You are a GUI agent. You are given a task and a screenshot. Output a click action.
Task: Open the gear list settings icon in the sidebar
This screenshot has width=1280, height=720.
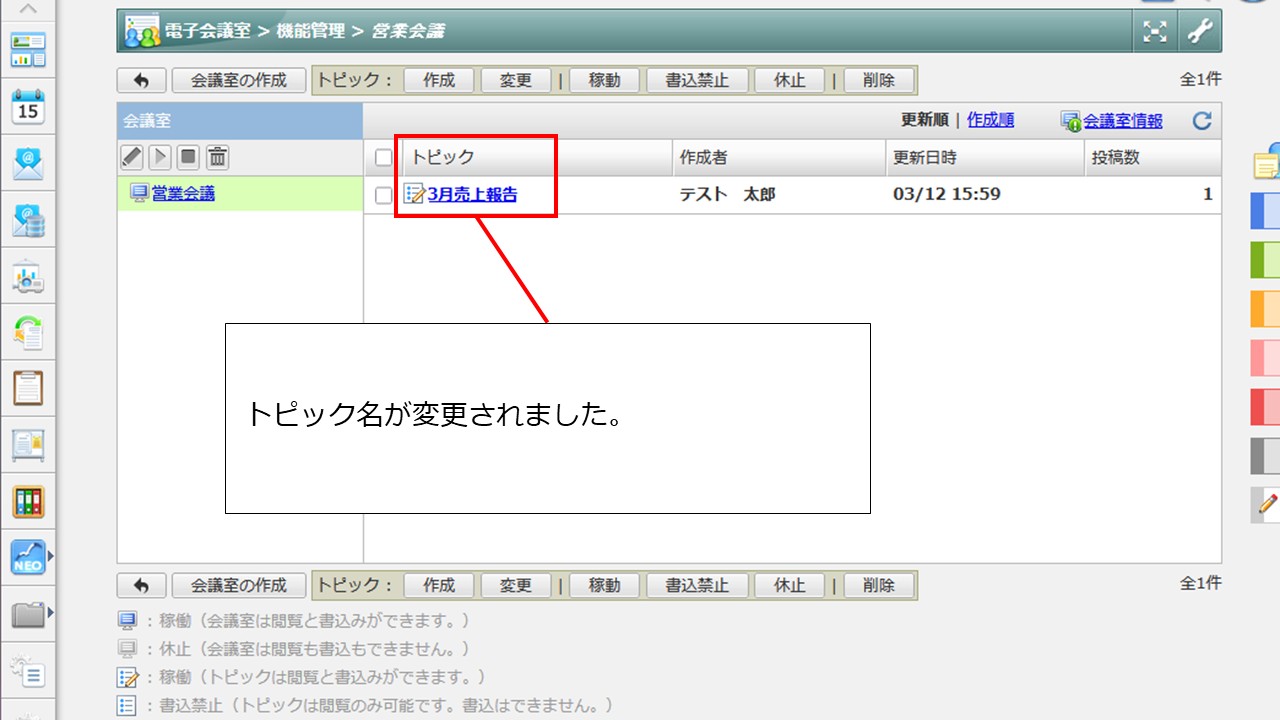point(28,671)
